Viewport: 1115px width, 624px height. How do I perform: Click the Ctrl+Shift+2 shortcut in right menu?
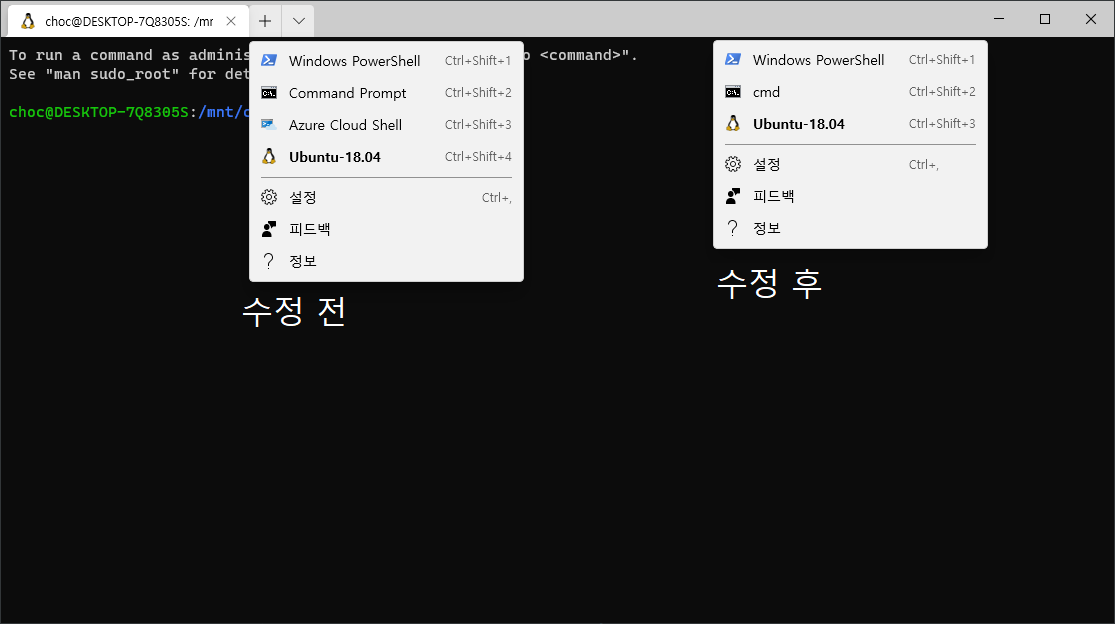[x=942, y=92]
